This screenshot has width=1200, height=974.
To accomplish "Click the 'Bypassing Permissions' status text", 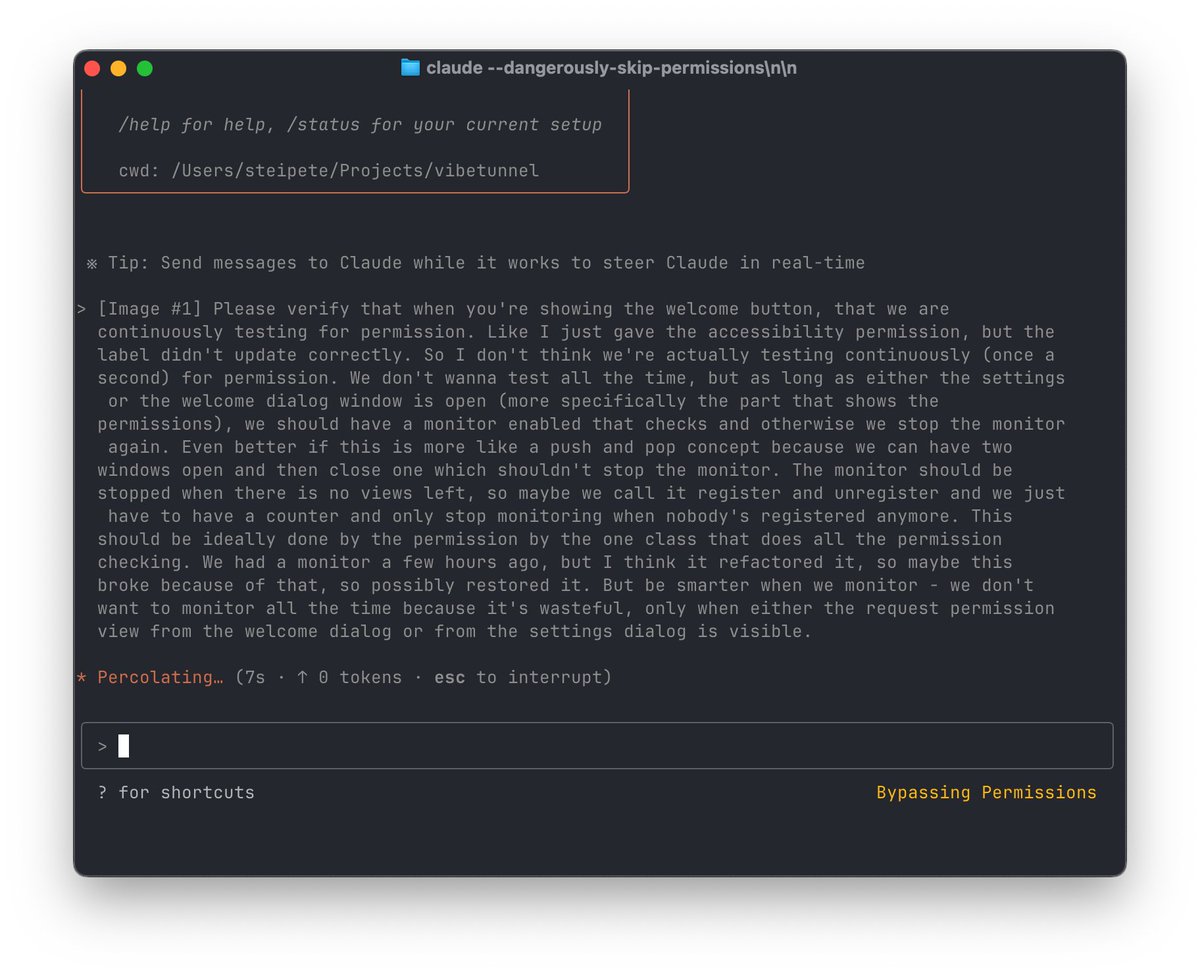I will 986,792.
